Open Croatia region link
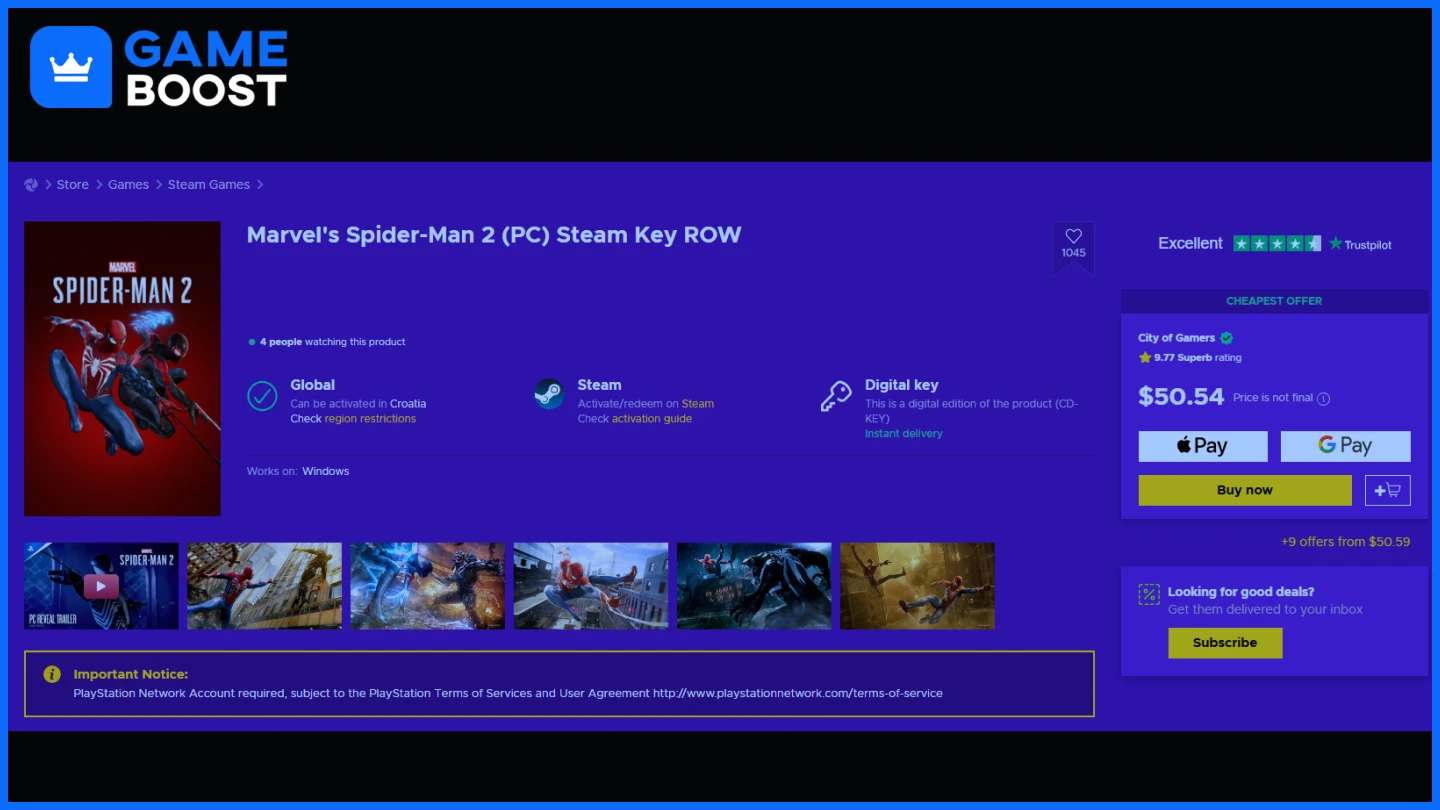 (408, 404)
